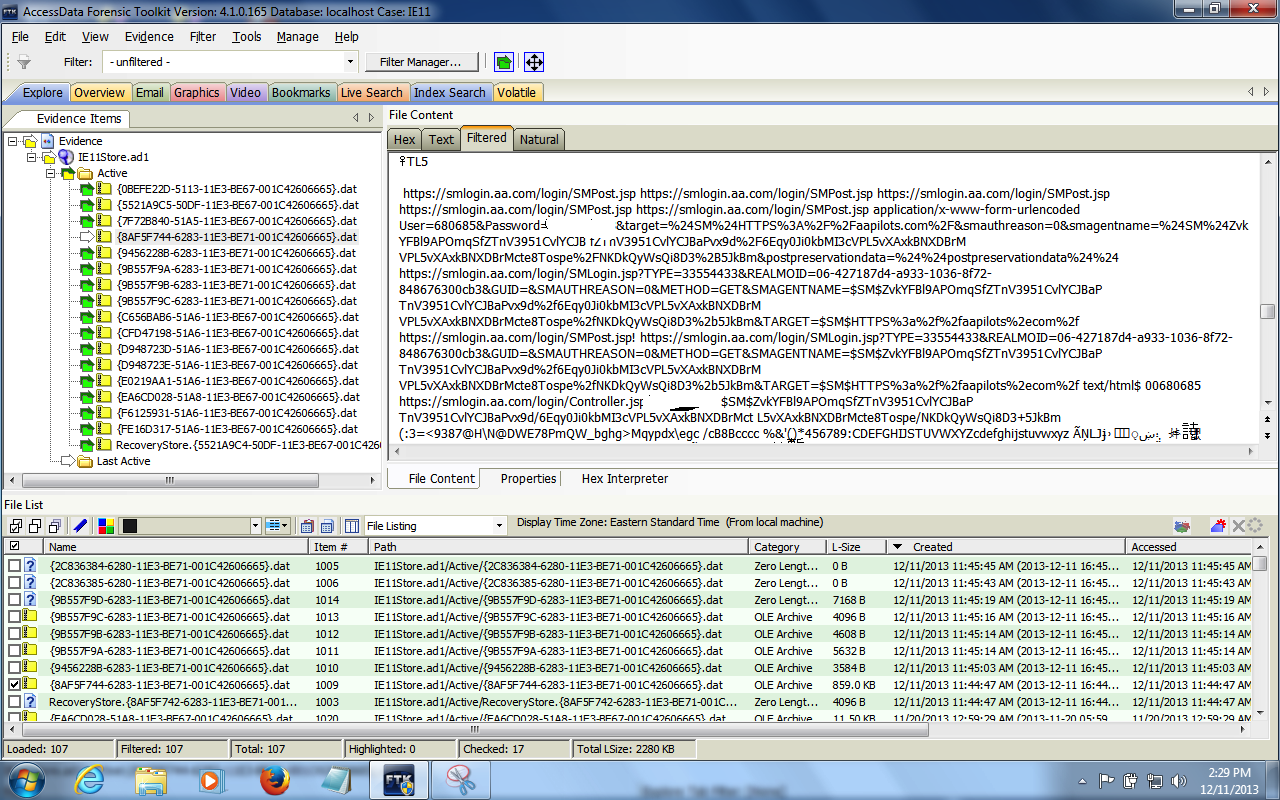Screen dimensions: 1280x800
Task: Open Internet Explorer from the taskbar
Action: point(89,780)
